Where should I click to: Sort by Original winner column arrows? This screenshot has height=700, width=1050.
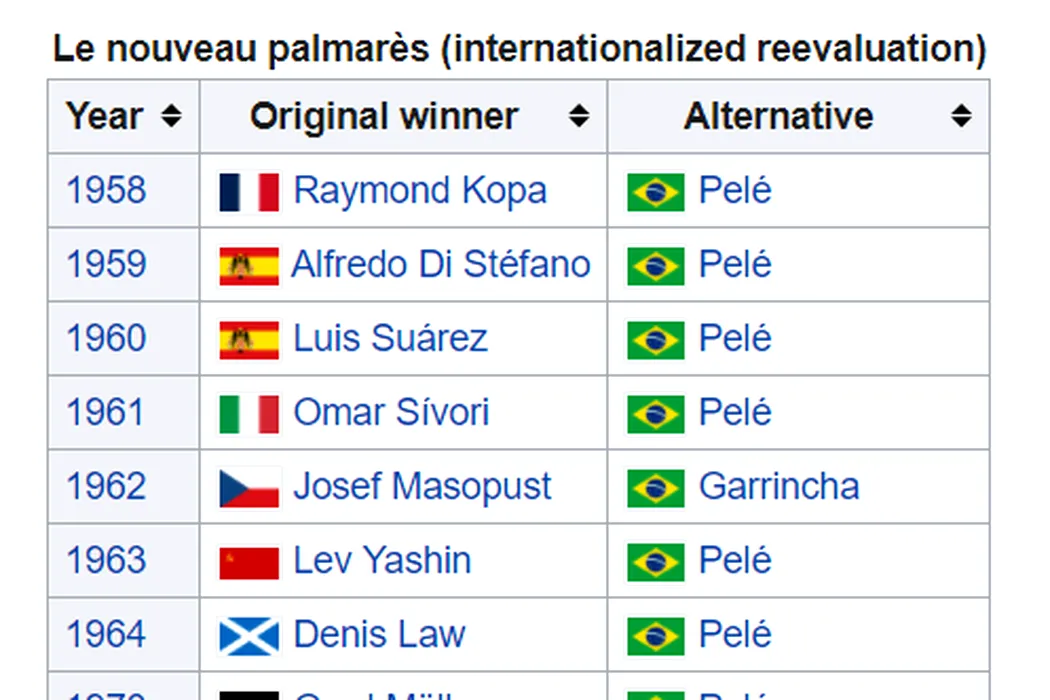(x=579, y=116)
